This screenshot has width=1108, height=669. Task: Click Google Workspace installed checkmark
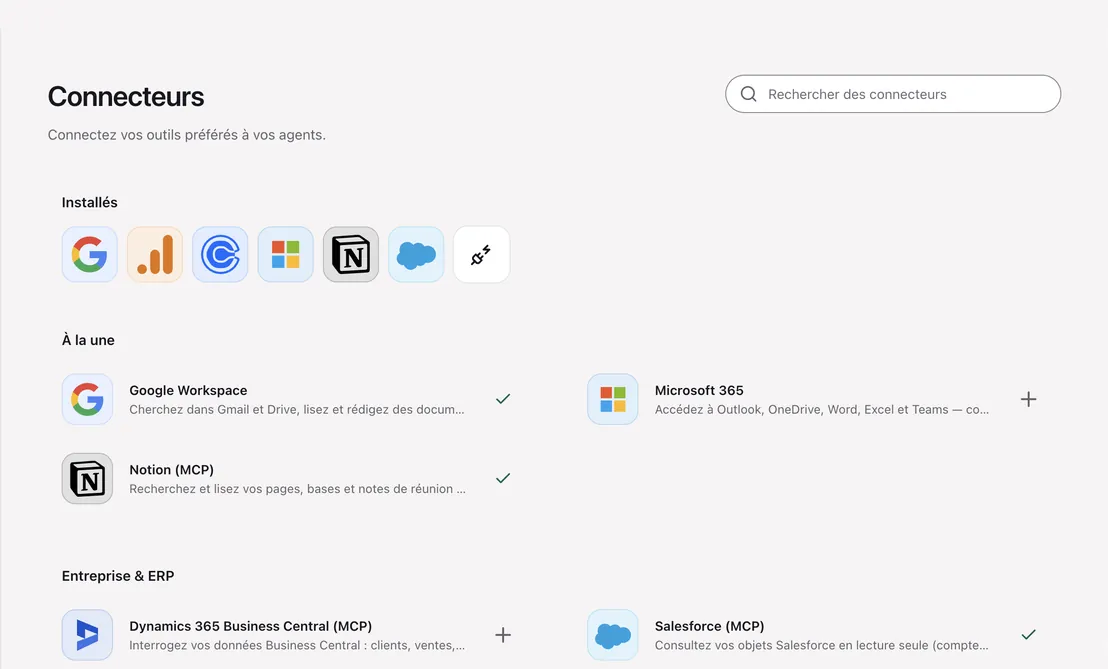click(503, 399)
